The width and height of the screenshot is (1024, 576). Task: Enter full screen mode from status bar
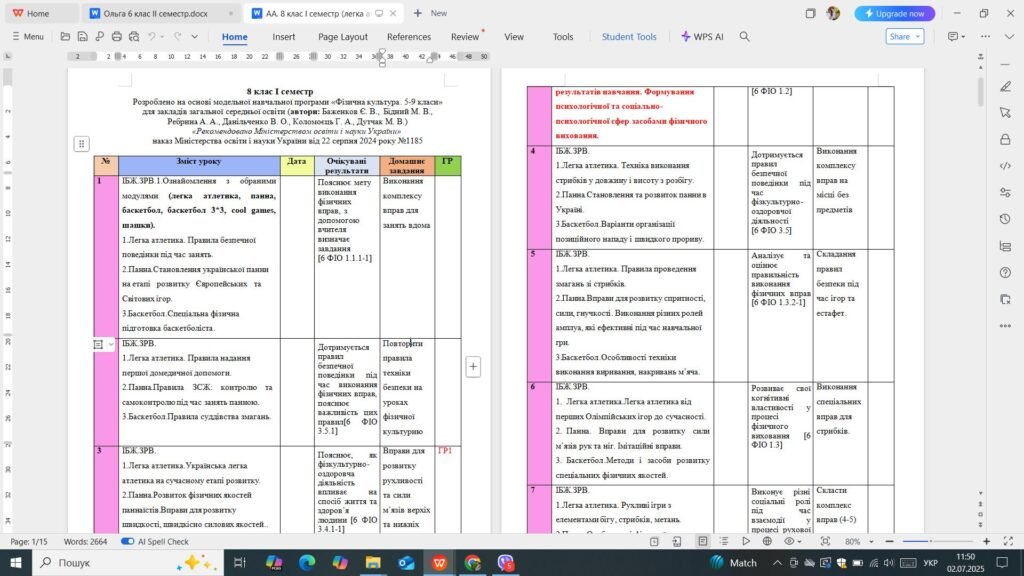click(x=1009, y=541)
